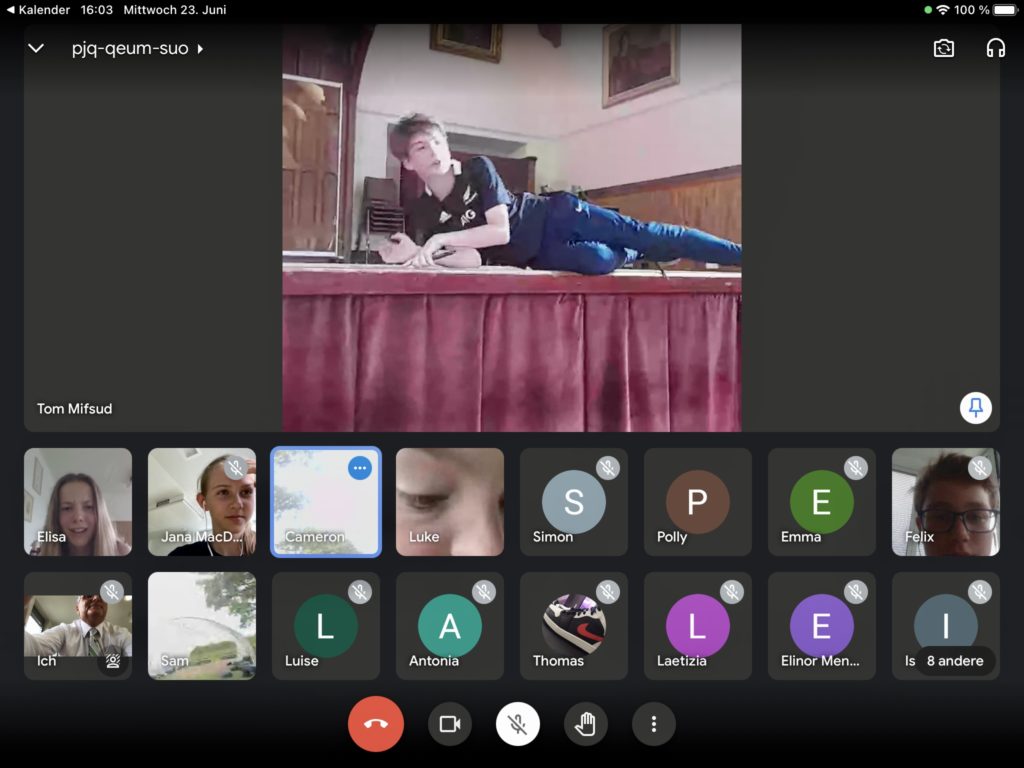Switch camera with the flip camera icon
This screenshot has height=768, width=1024.
coord(943,48)
